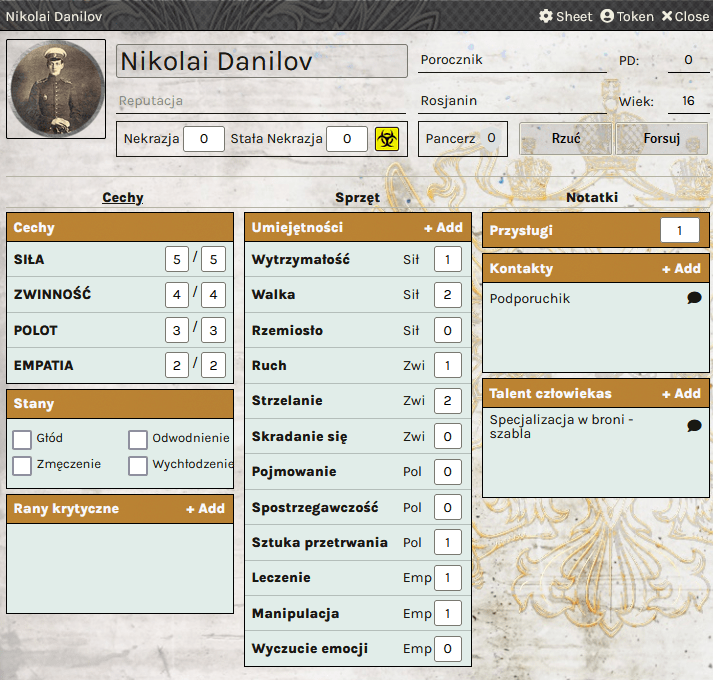Add a critical wound in Rany krytyczne
This screenshot has height=680, width=713.
click(x=205, y=509)
